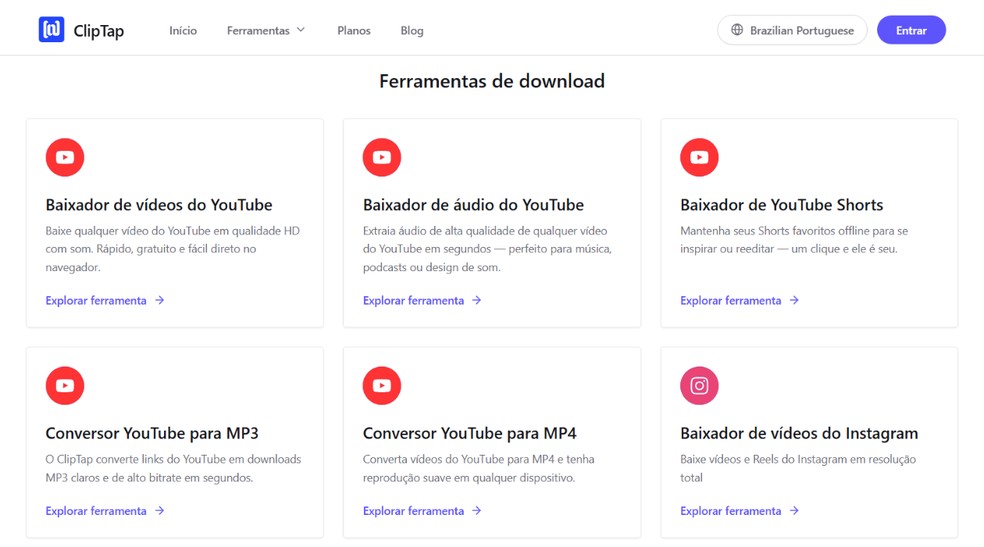Open Conversor YouTube para MP4 title
This screenshot has height=547, width=984.
coord(469,433)
